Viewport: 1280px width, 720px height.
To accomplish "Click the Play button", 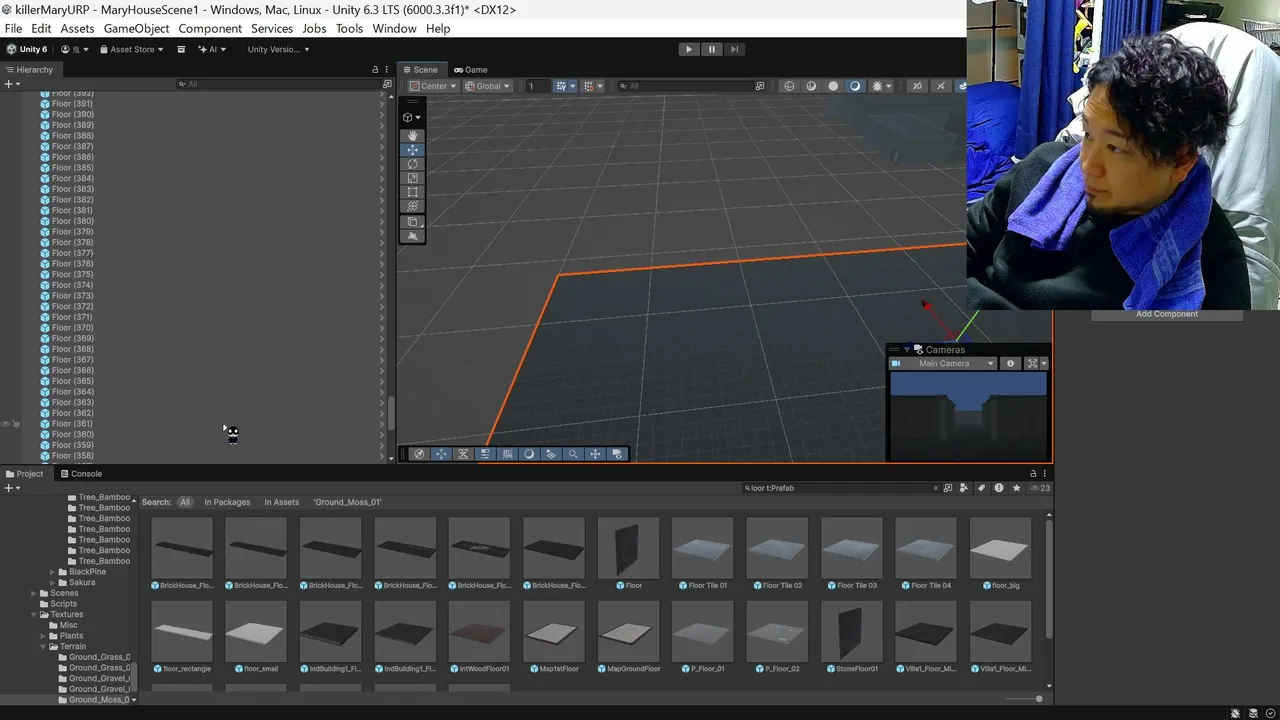I will point(688,49).
